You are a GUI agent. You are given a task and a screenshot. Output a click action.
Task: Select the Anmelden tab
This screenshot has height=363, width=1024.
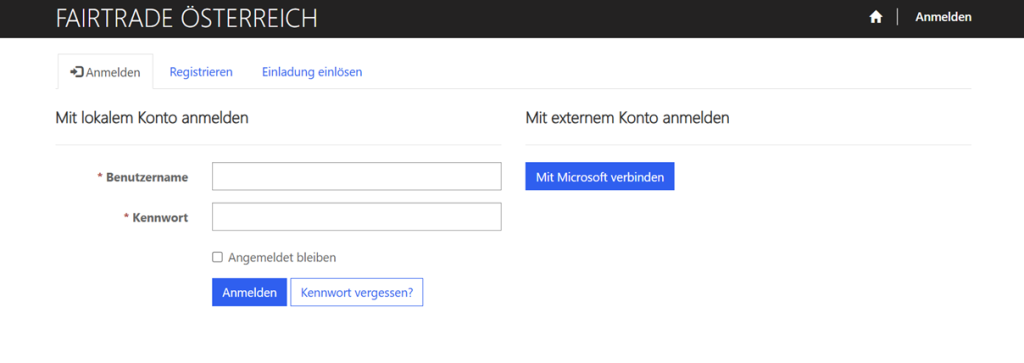[x=105, y=72]
